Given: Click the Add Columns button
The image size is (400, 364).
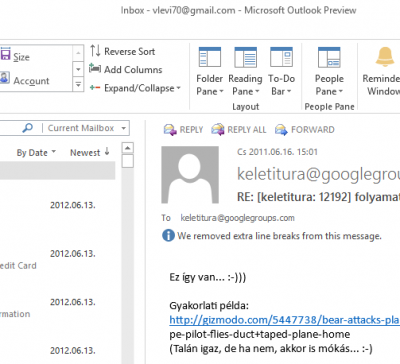Looking at the screenshot, I should [126, 69].
